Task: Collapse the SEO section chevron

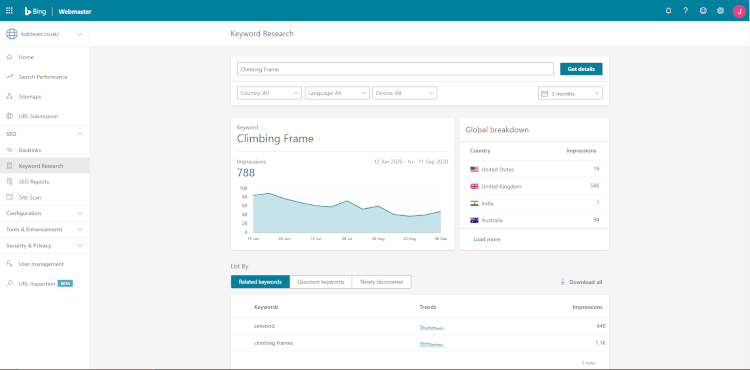Action: (80, 134)
